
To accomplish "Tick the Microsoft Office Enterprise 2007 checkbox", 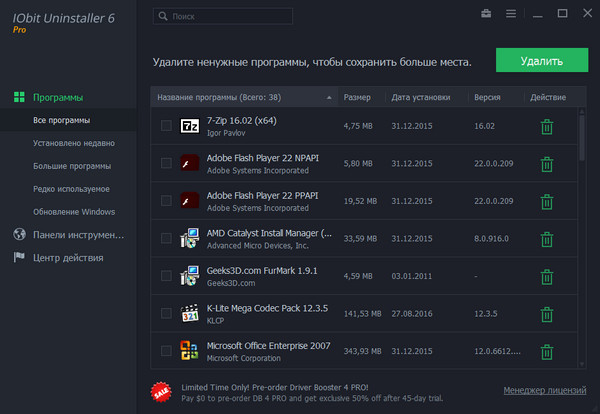I will (166, 351).
